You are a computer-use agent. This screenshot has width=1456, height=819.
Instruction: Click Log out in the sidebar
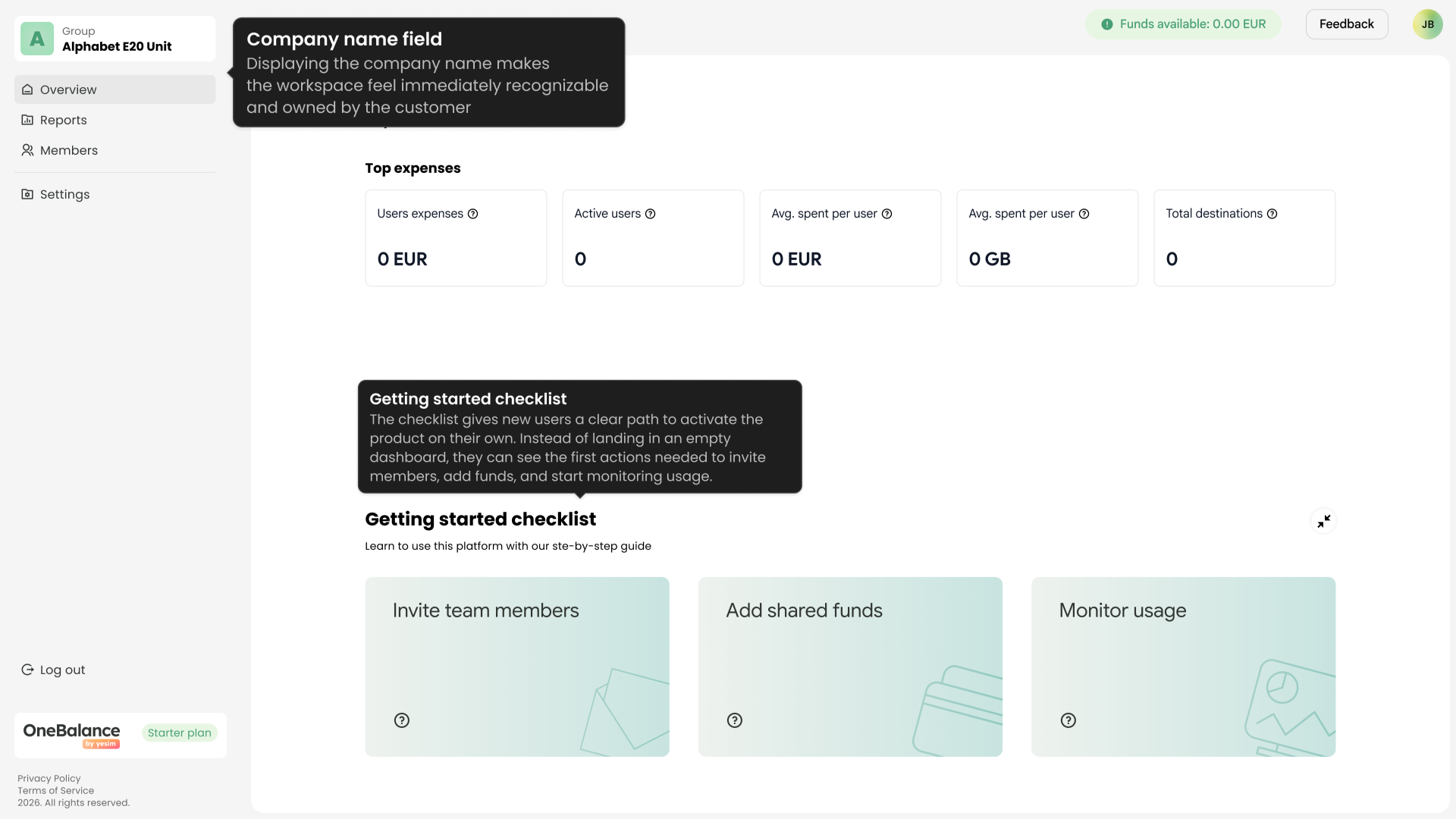tap(53, 670)
